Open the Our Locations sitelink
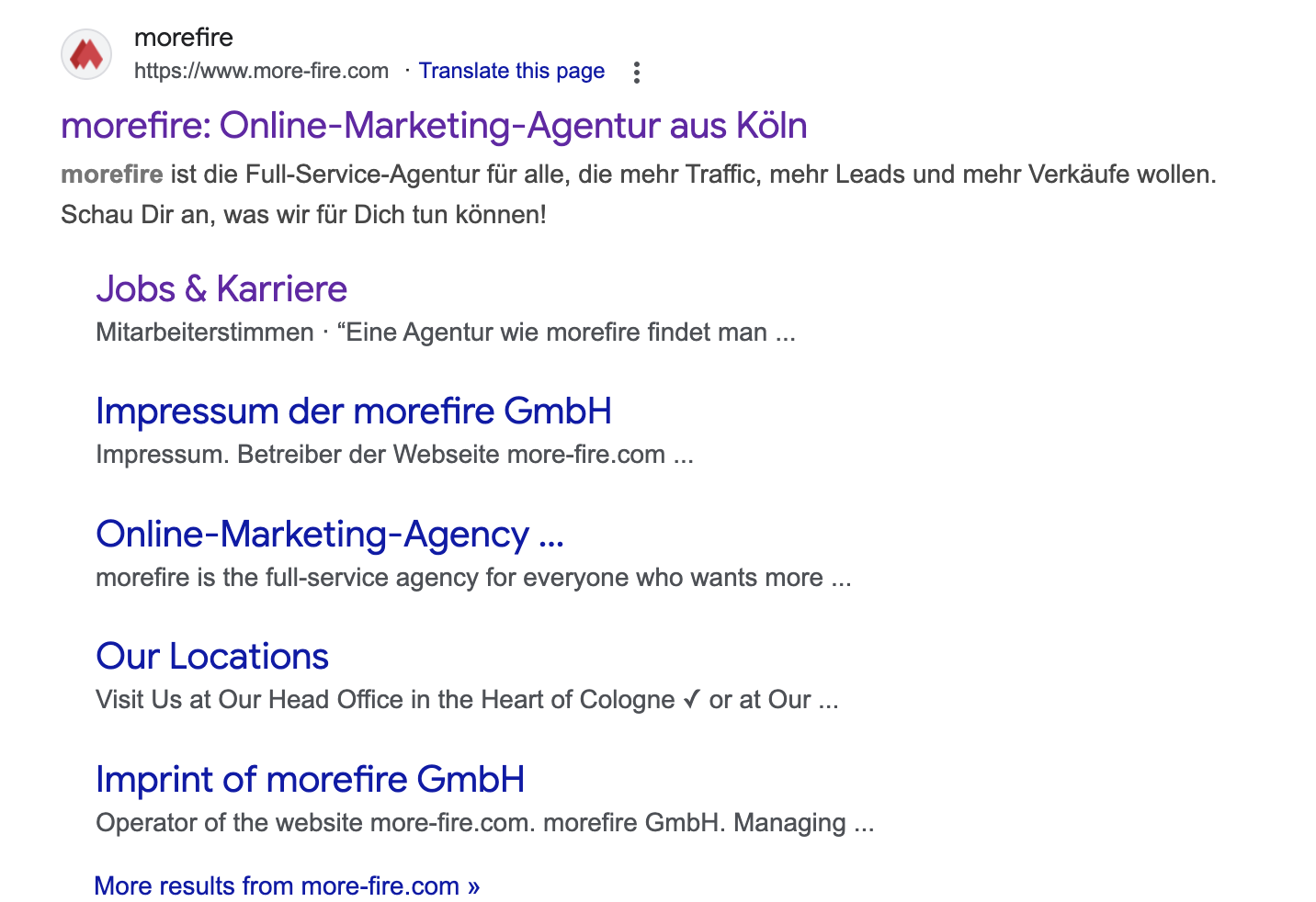Viewport: 1316px width, 902px height. (x=212, y=657)
